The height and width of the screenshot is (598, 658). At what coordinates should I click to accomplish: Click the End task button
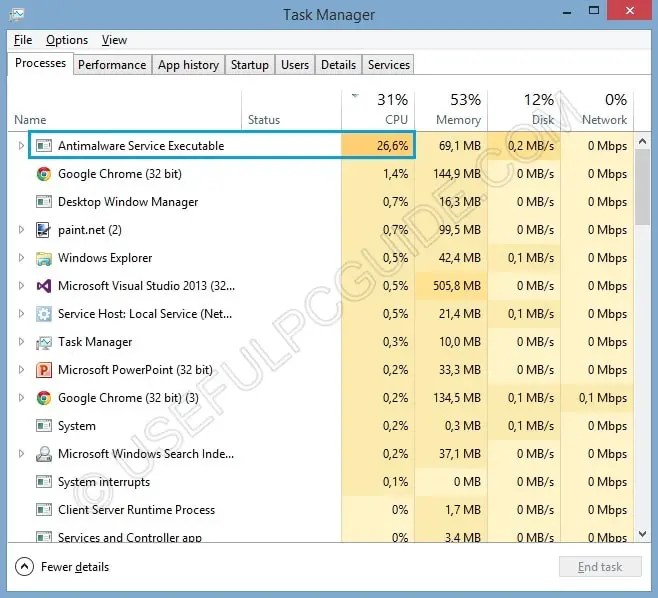click(600, 567)
